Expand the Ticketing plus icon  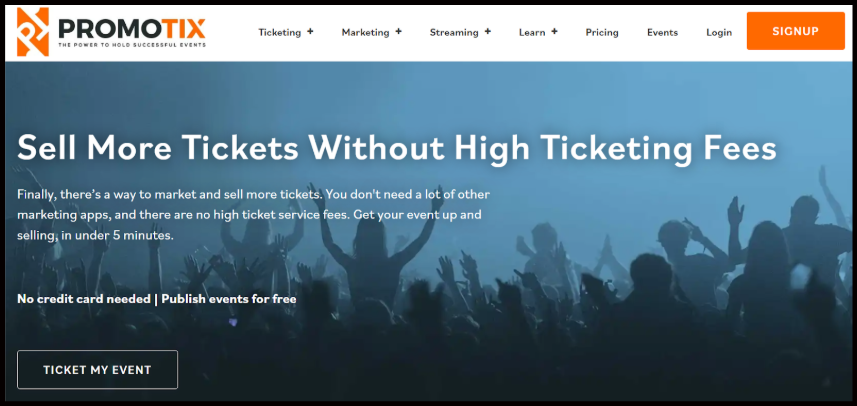[x=310, y=32]
